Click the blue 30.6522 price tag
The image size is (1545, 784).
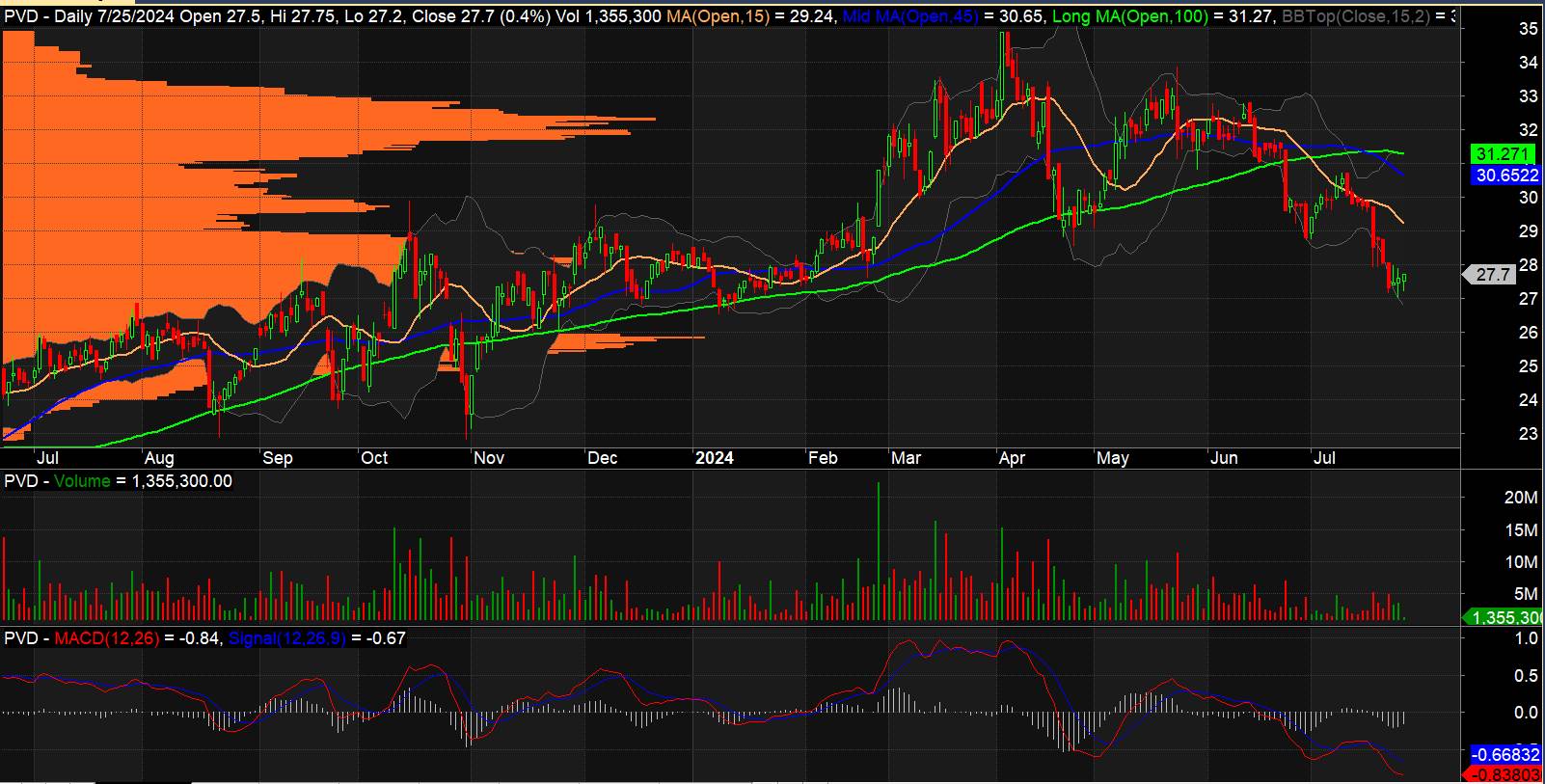[x=1505, y=175]
